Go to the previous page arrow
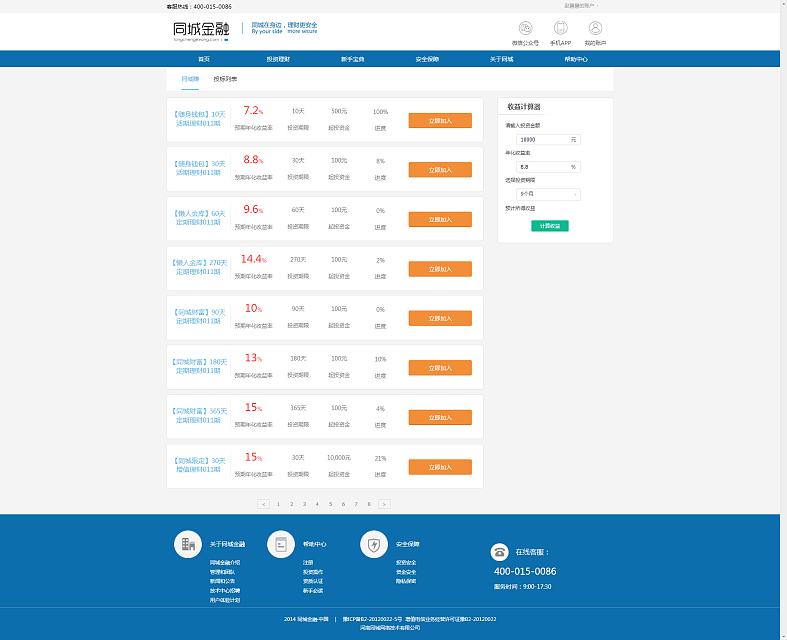The width and height of the screenshot is (787, 640). coord(264,504)
